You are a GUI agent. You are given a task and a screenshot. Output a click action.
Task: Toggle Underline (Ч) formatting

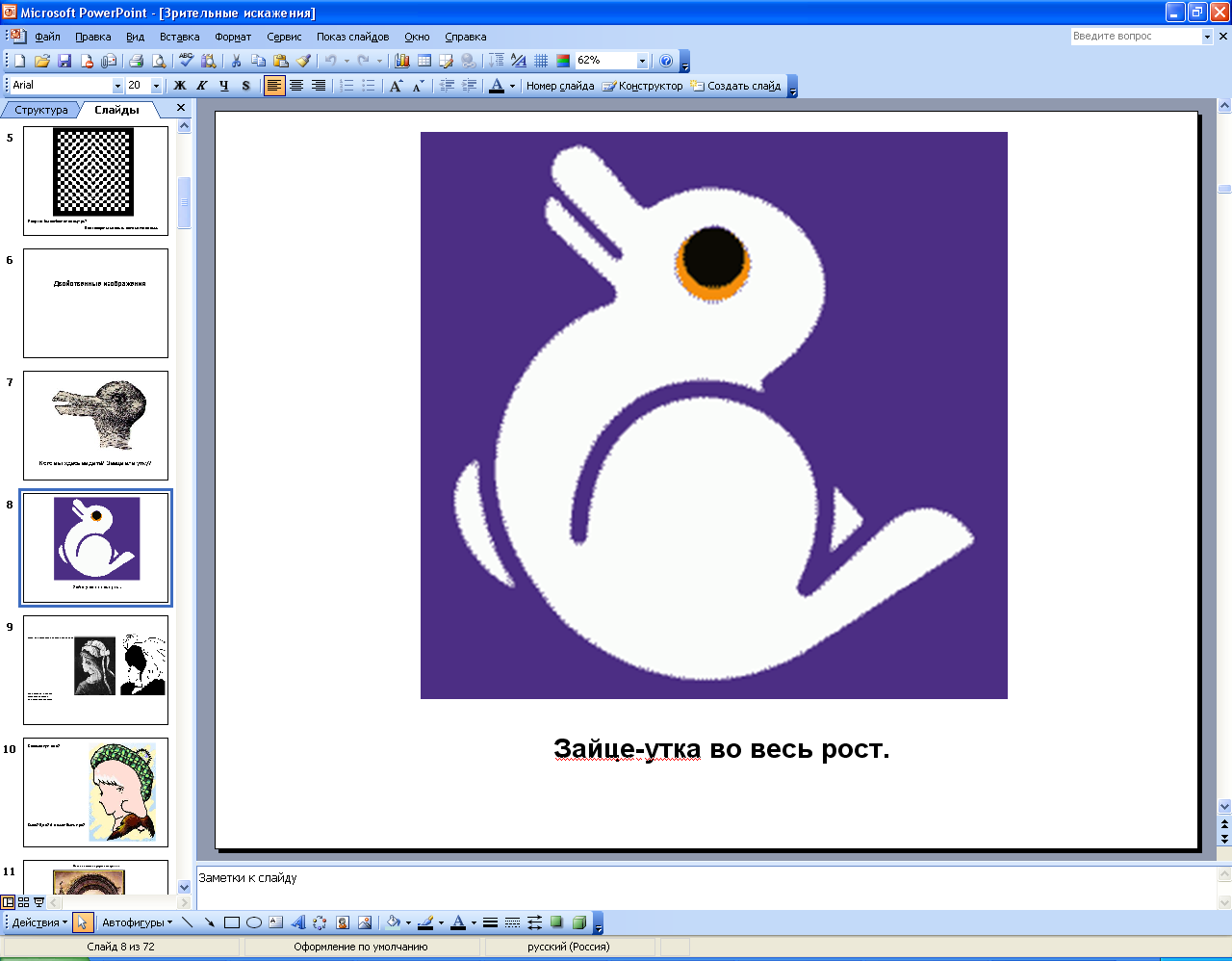(x=224, y=86)
